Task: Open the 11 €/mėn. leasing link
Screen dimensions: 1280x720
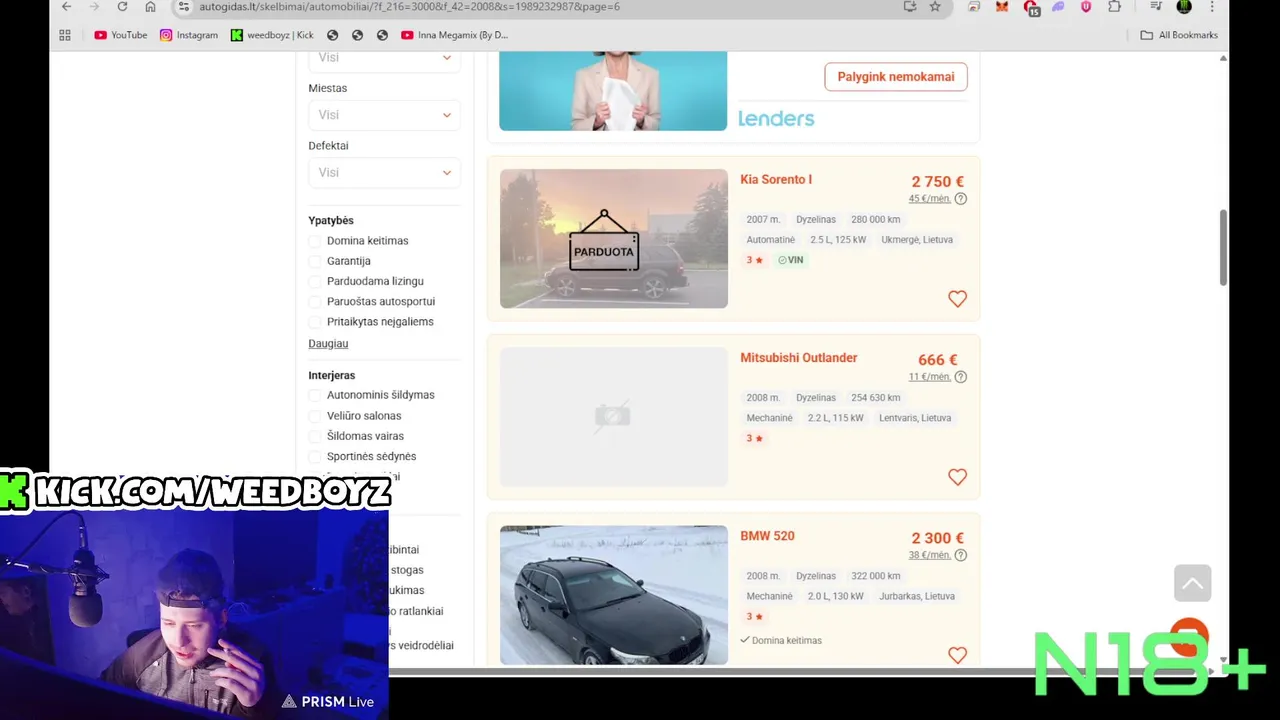Action: point(929,377)
